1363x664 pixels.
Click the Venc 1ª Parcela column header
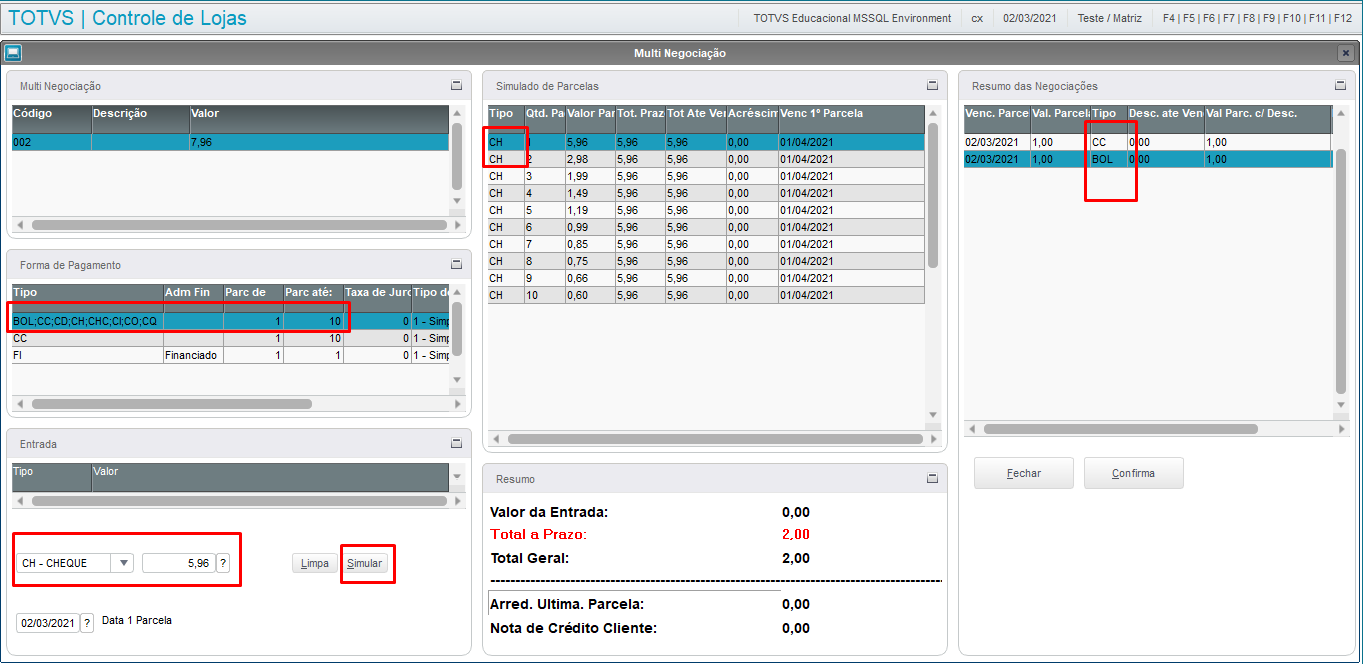pos(851,119)
